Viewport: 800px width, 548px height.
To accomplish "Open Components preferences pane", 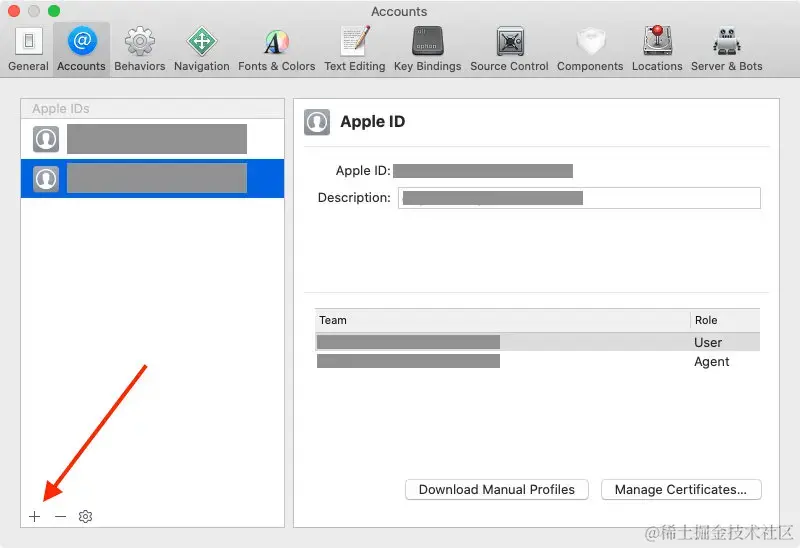I will (590, 49).
